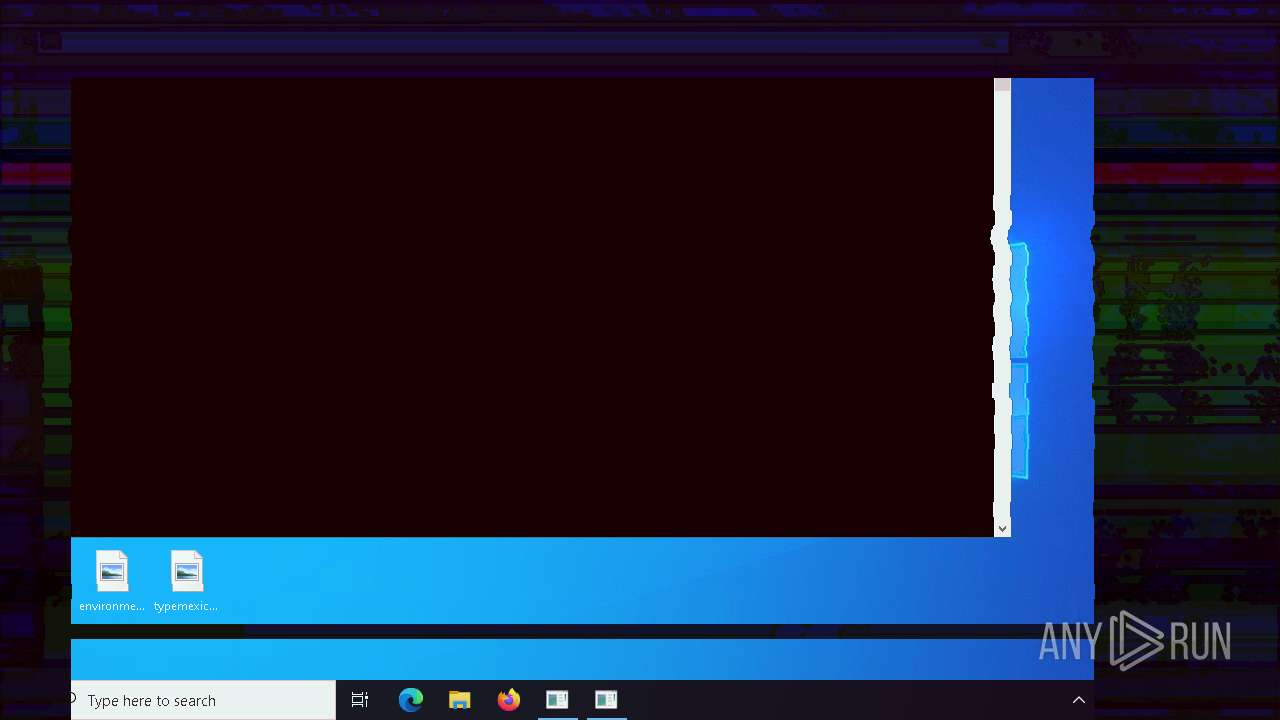Switch to the second running app window icon
The width and height of the screenshot is (1280, 720).
point(606,700)
